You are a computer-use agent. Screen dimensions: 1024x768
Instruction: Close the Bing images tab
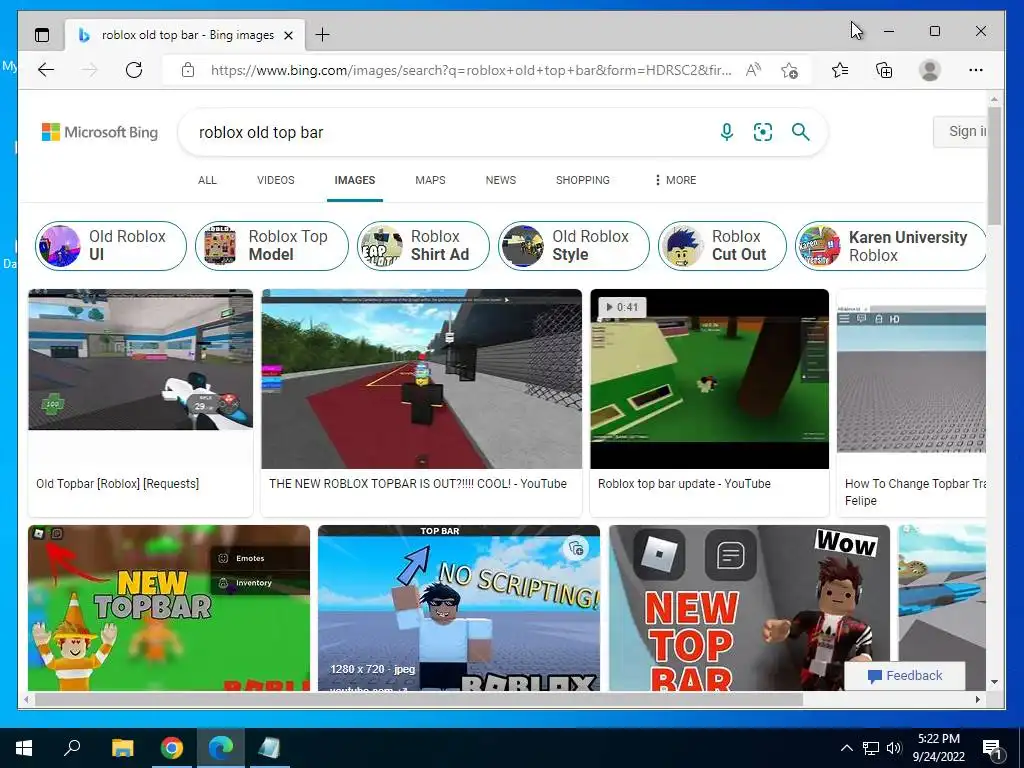[288, 35]
